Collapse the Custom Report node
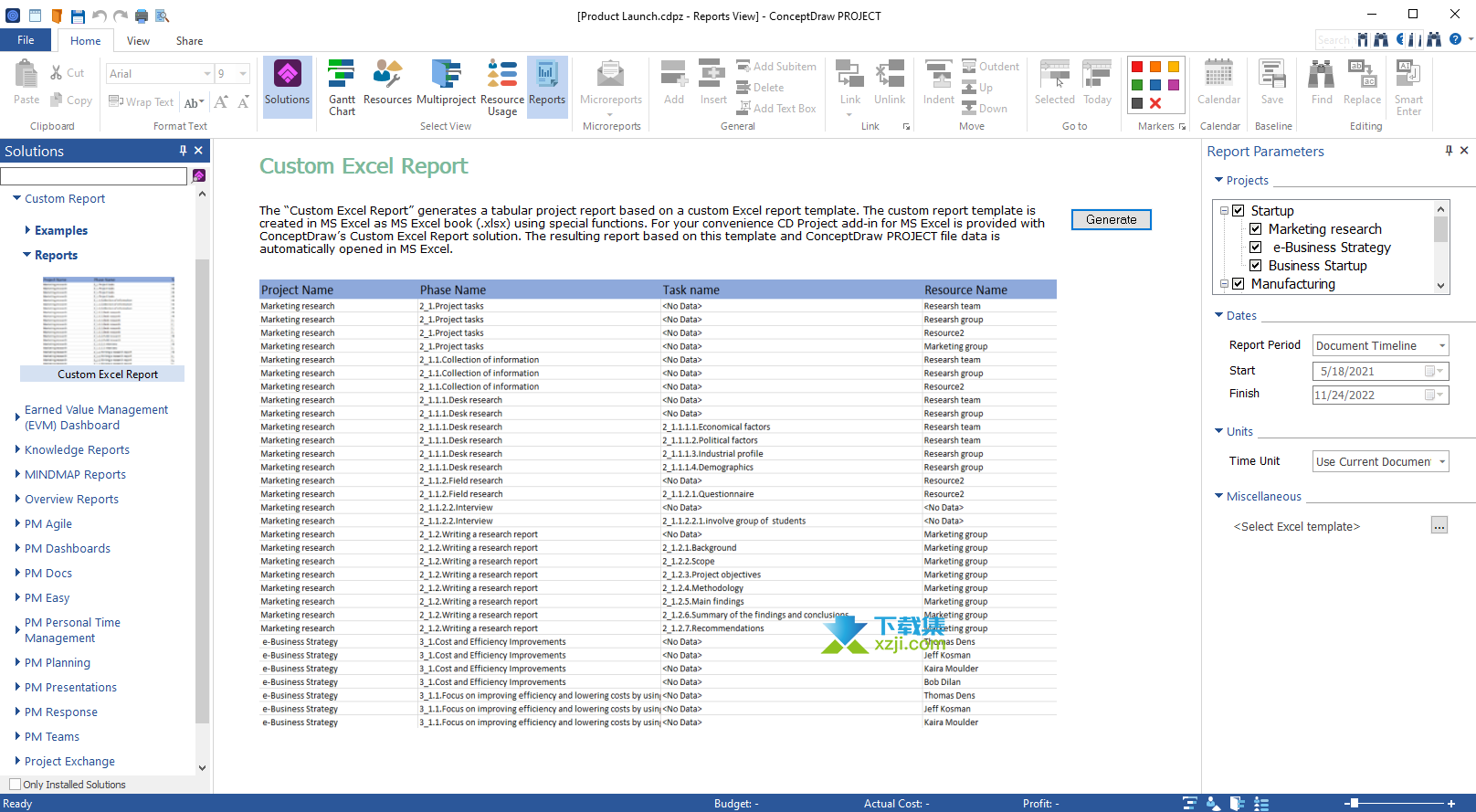The height and width of the screenshot is (812, 1476). click(x=16, y=198)
